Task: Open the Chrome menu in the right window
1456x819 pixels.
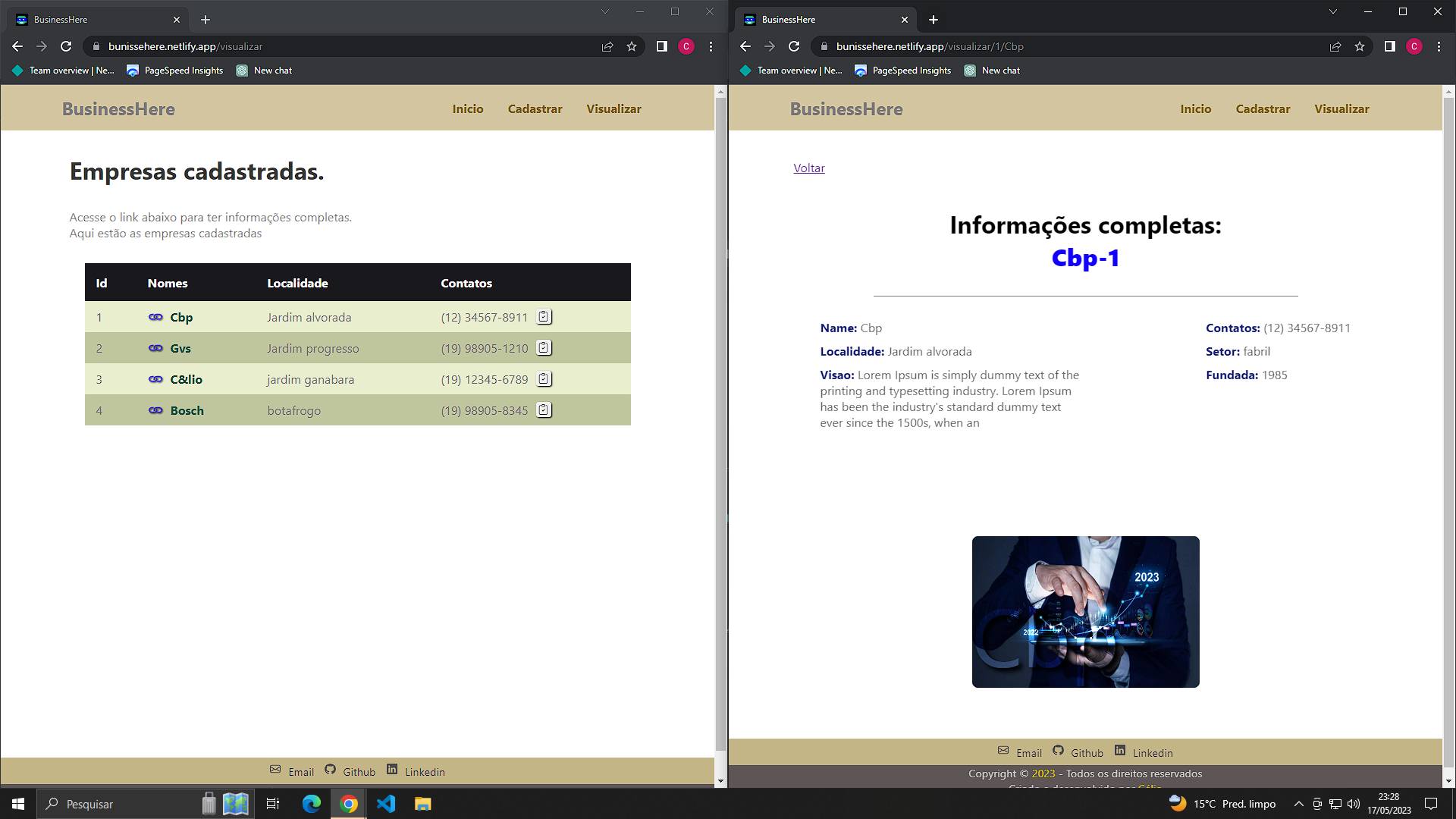Action: (x=1439, y=46)
